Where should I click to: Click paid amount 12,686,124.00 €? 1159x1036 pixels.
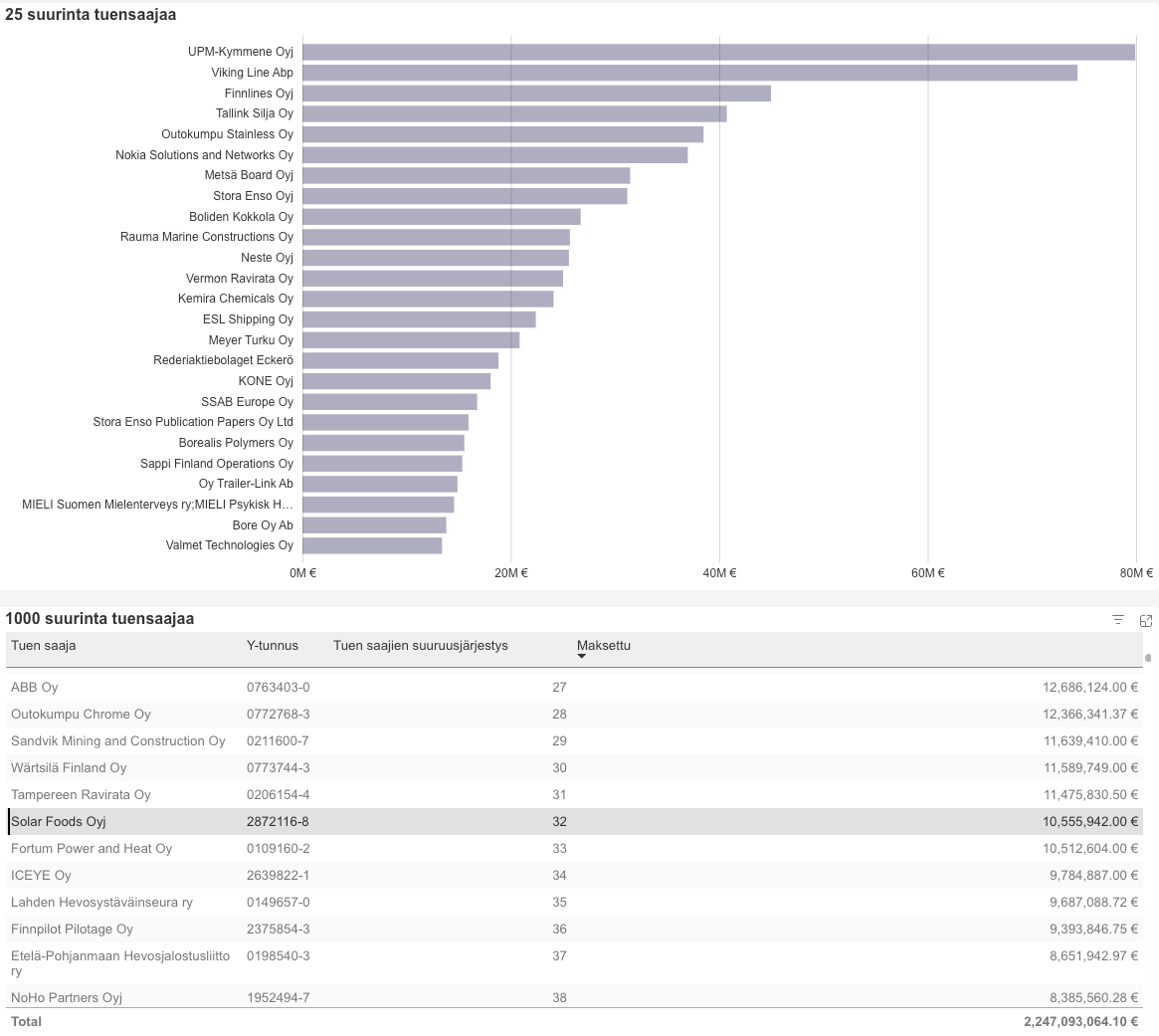1090,687
